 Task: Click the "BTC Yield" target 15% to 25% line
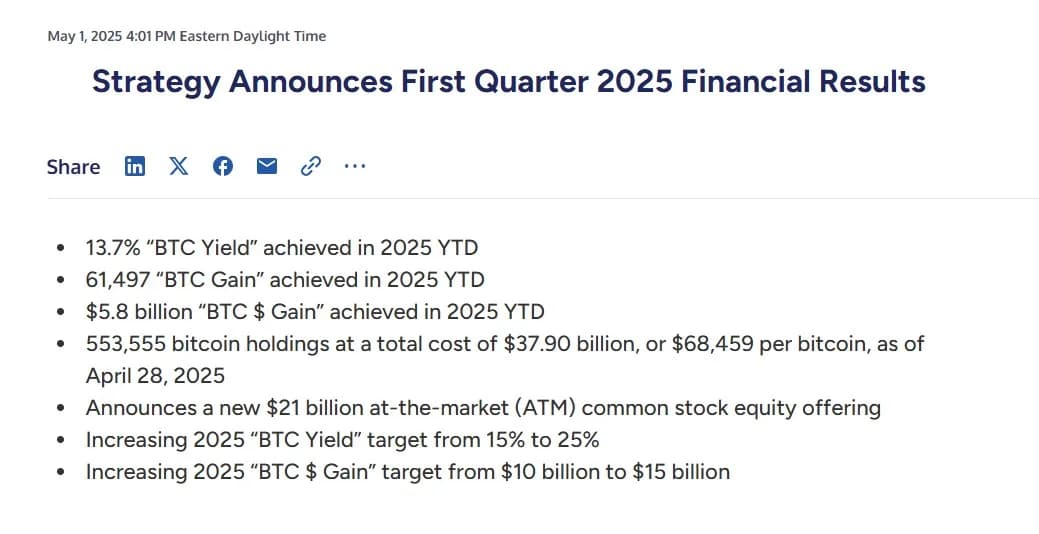coord(342,440)
